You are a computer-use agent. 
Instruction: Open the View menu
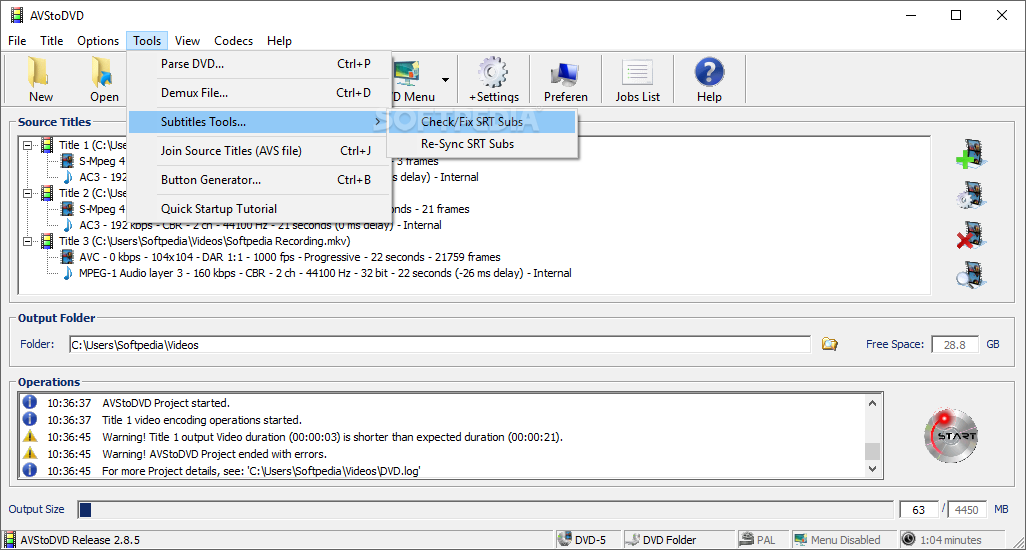coord(187,41)
